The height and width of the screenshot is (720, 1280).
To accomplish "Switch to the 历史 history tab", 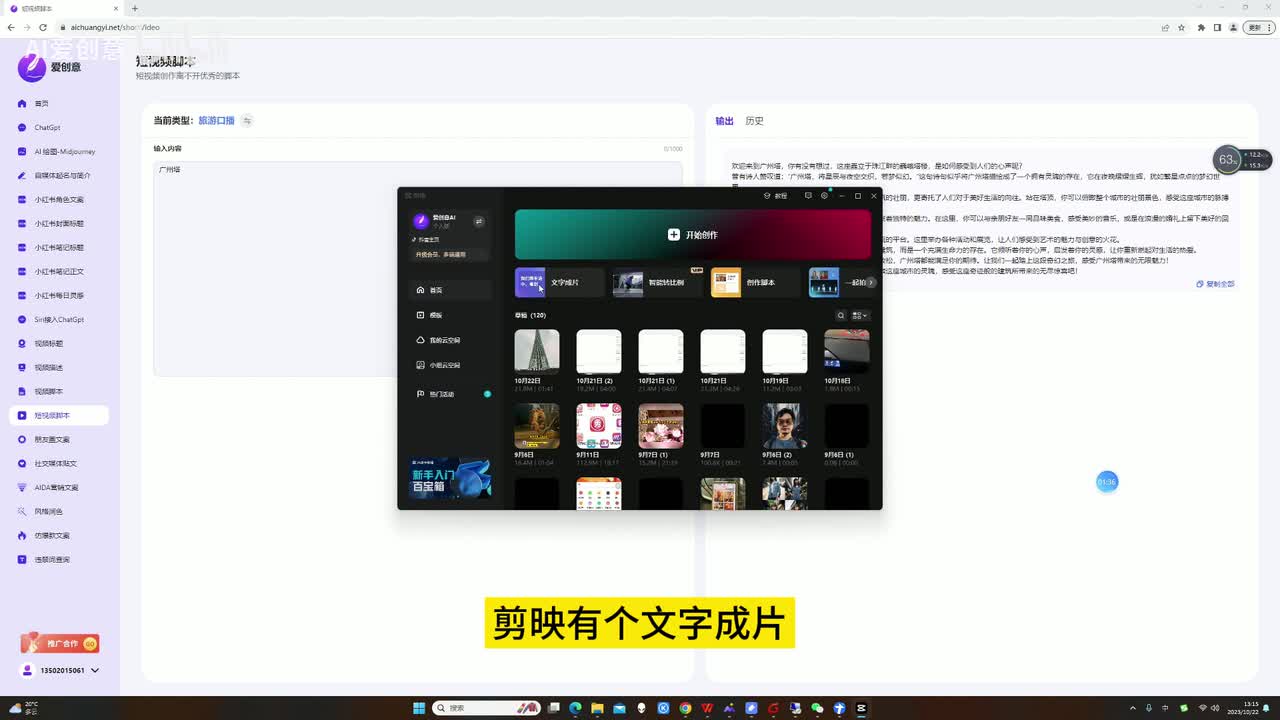I will coord(754,121).
